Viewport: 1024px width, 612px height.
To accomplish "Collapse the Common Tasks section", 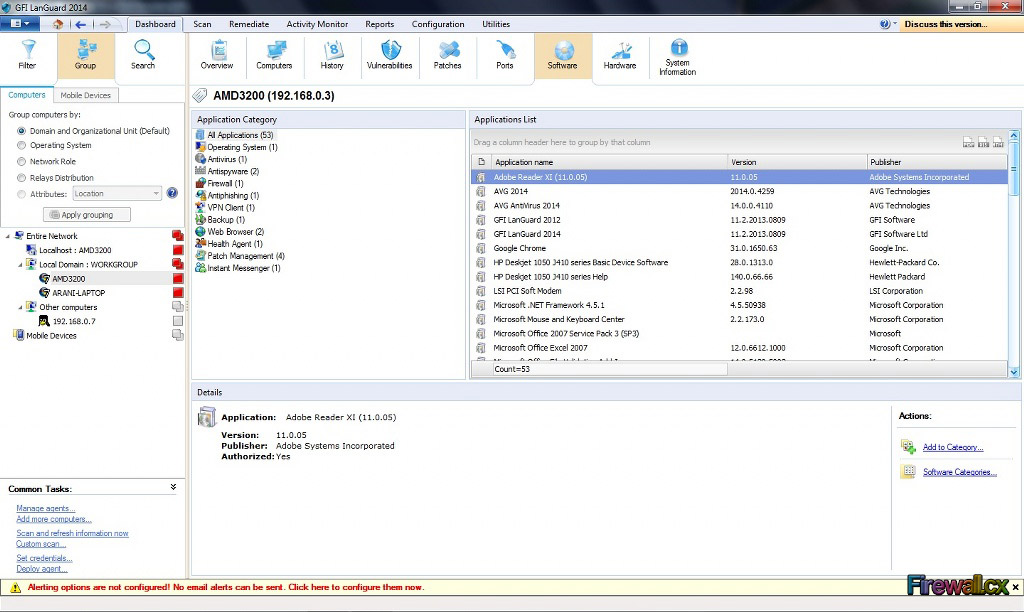I will tap(173, 487).
